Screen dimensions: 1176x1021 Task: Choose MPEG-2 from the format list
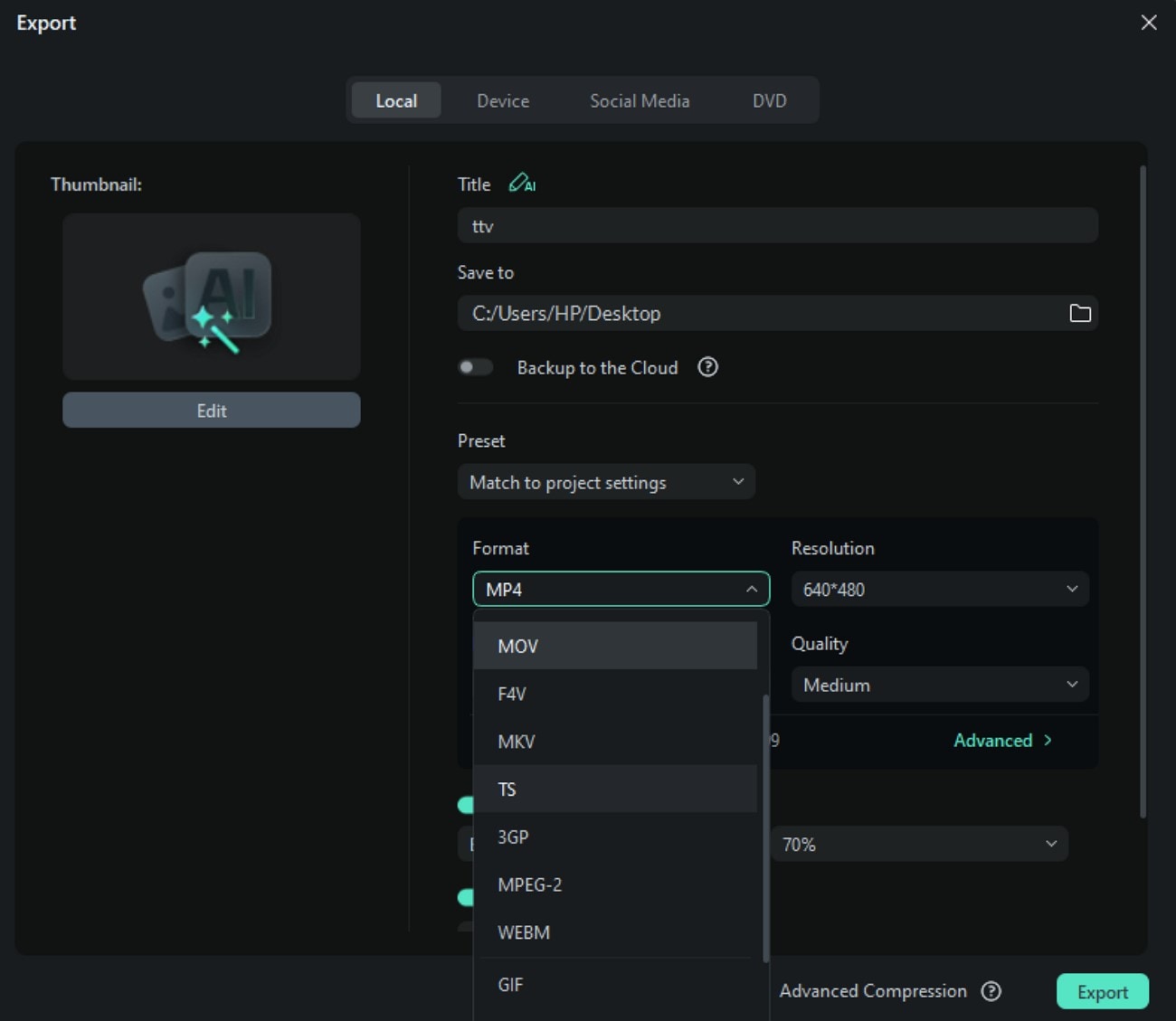point(615,884)
